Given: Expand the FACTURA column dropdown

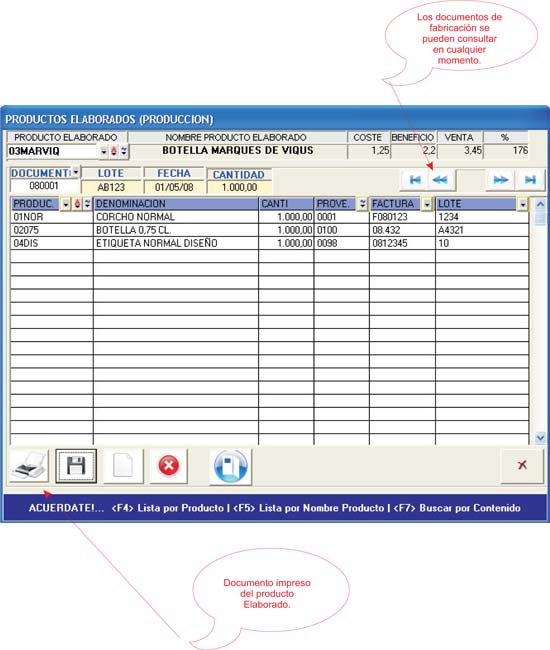Looking at the screenshot, I should pos(427,204).
